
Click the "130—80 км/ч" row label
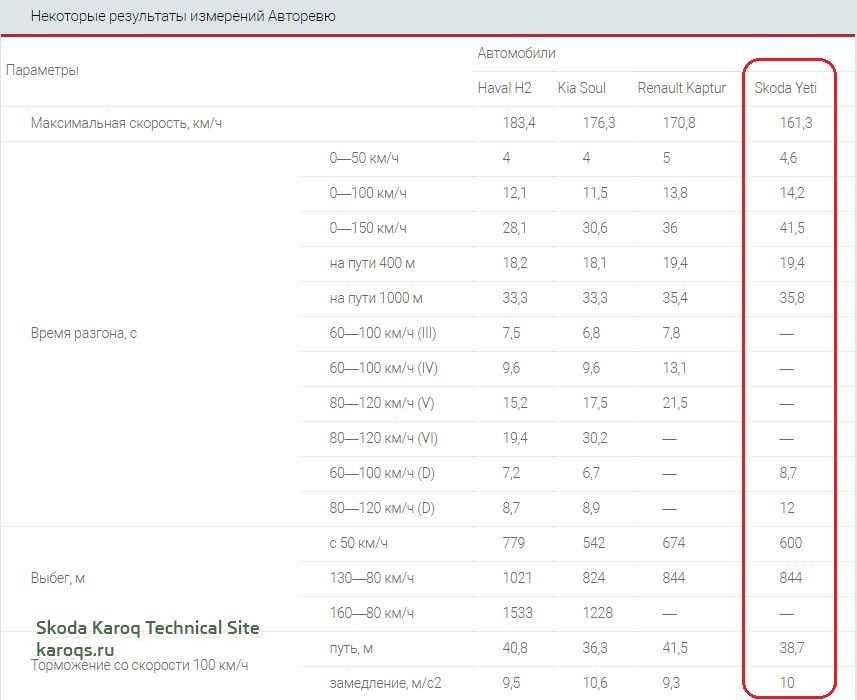372,578
